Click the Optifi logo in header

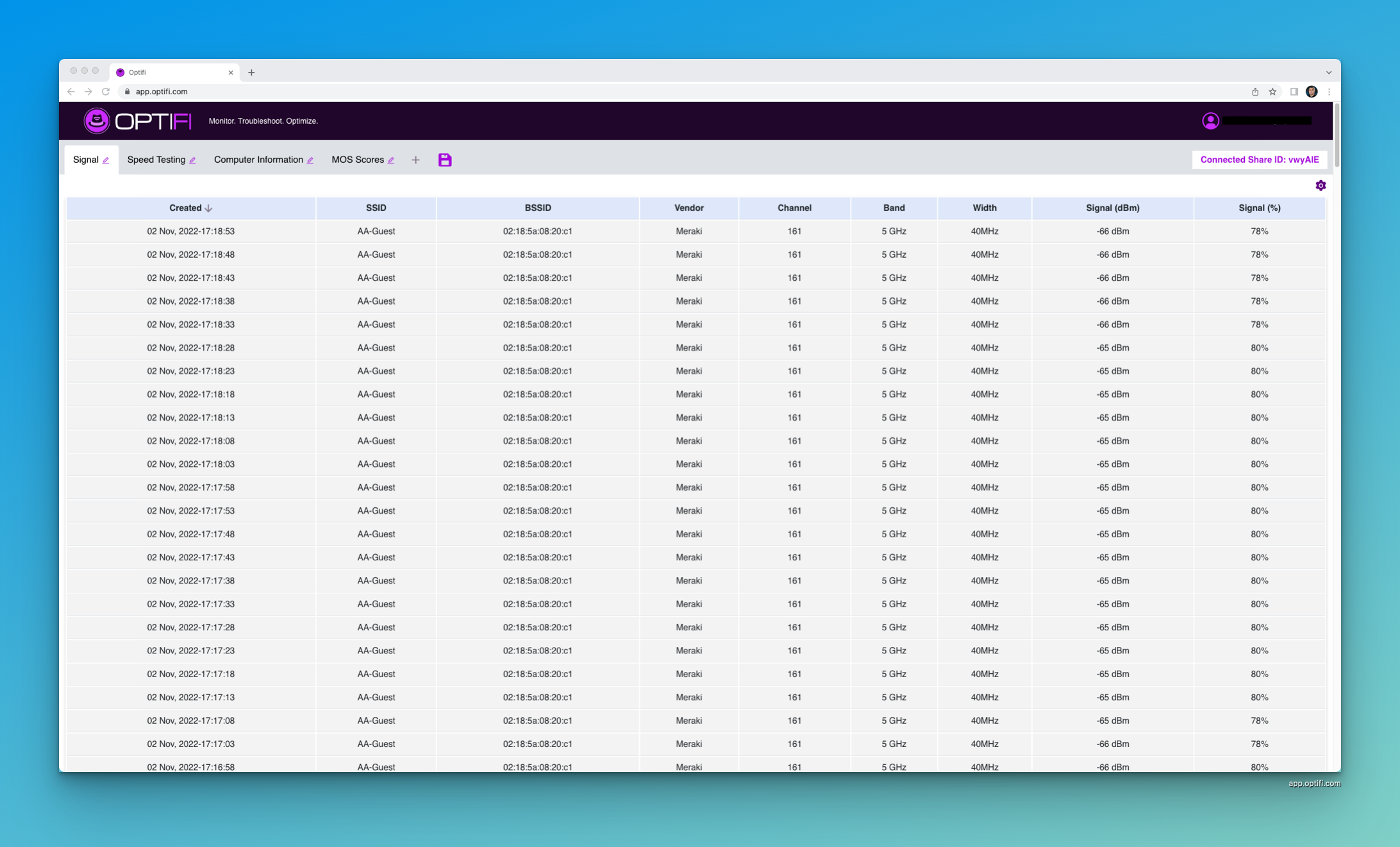coord(138,121)
